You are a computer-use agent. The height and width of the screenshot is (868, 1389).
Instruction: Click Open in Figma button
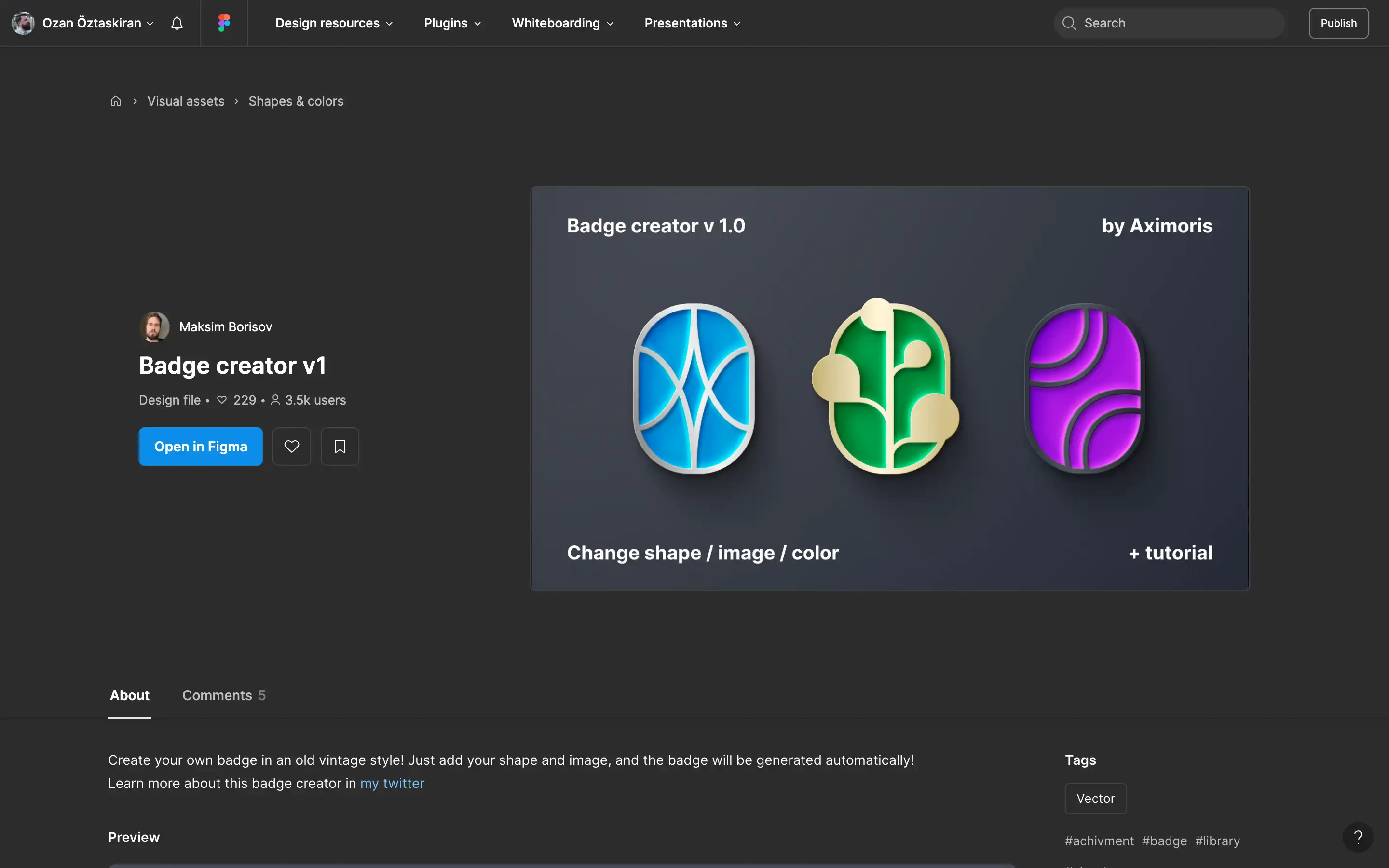pyautogui.click(x=200, y=446)
